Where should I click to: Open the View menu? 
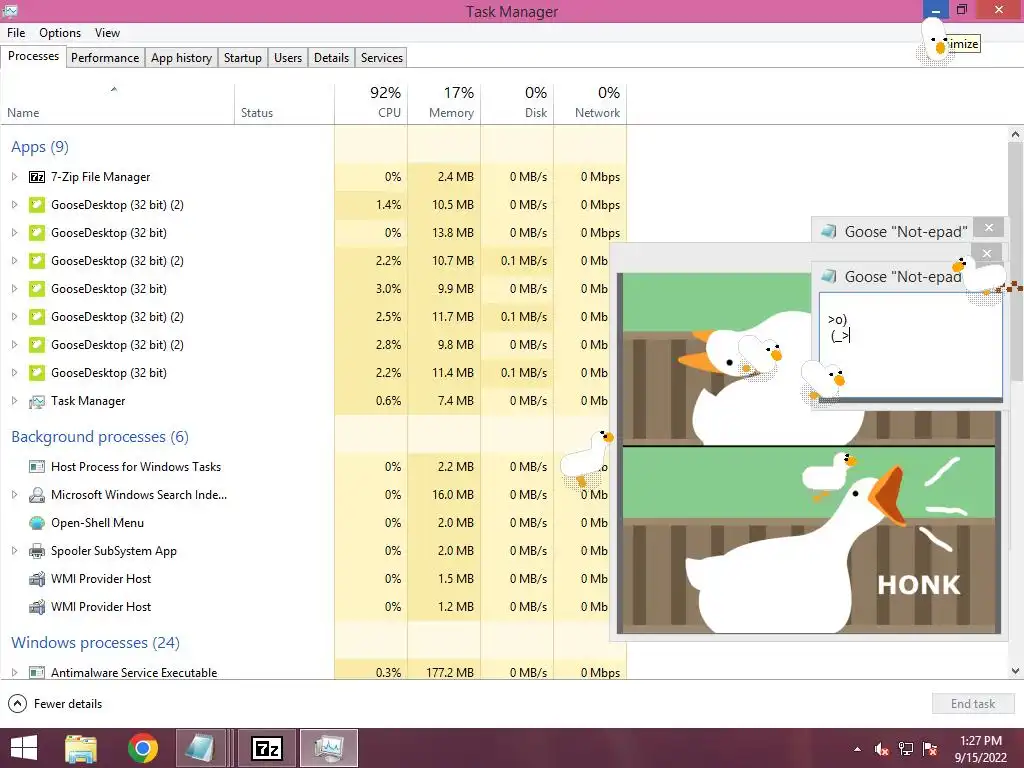(107, 33)
